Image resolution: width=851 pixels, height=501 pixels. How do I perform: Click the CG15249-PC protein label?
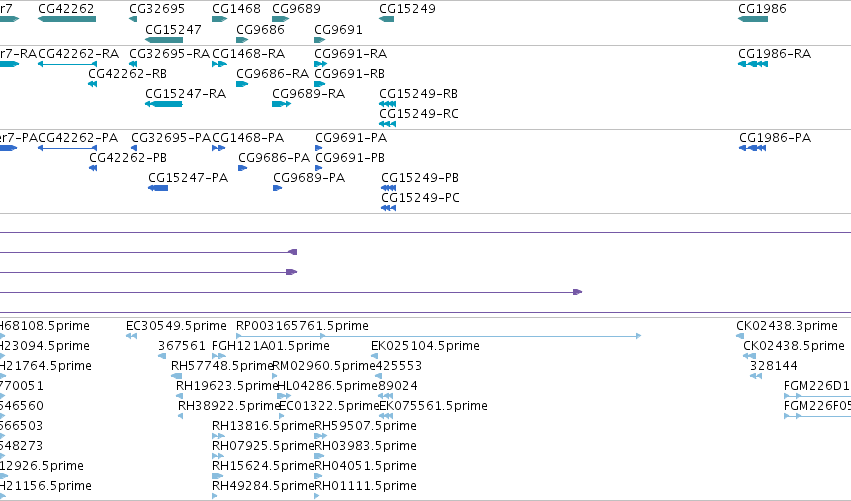[421, 198]
